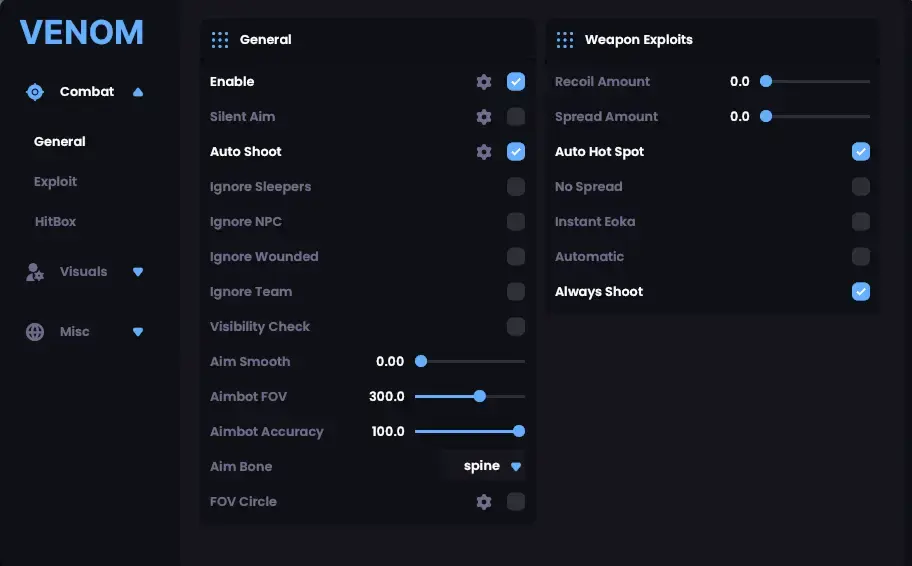Viewport: 912px width, 566px height.
Task: Click the VENOM logo text
Action: click(x=82, y=33)
